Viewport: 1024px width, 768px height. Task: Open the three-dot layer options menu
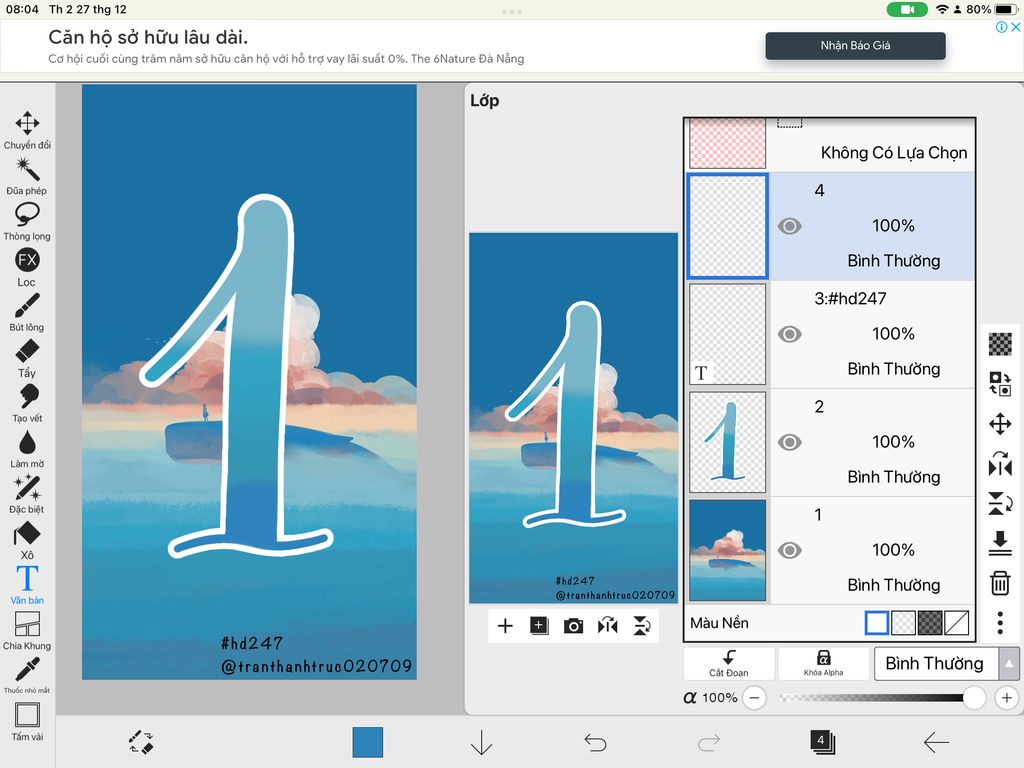click(x=1000, y=623)
